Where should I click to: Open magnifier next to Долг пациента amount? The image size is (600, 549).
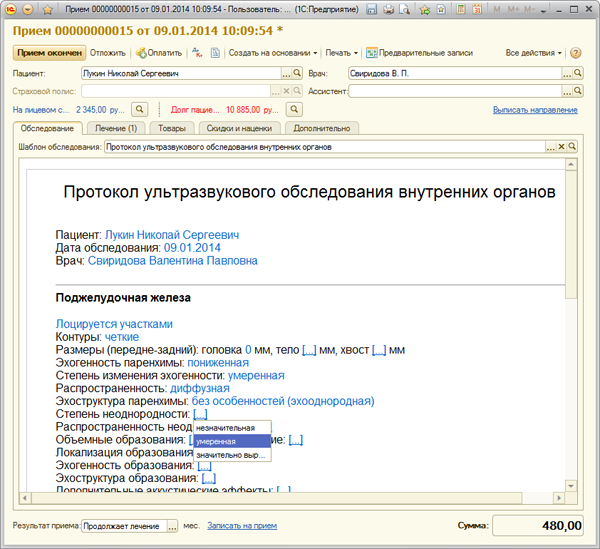pos(294,109)
